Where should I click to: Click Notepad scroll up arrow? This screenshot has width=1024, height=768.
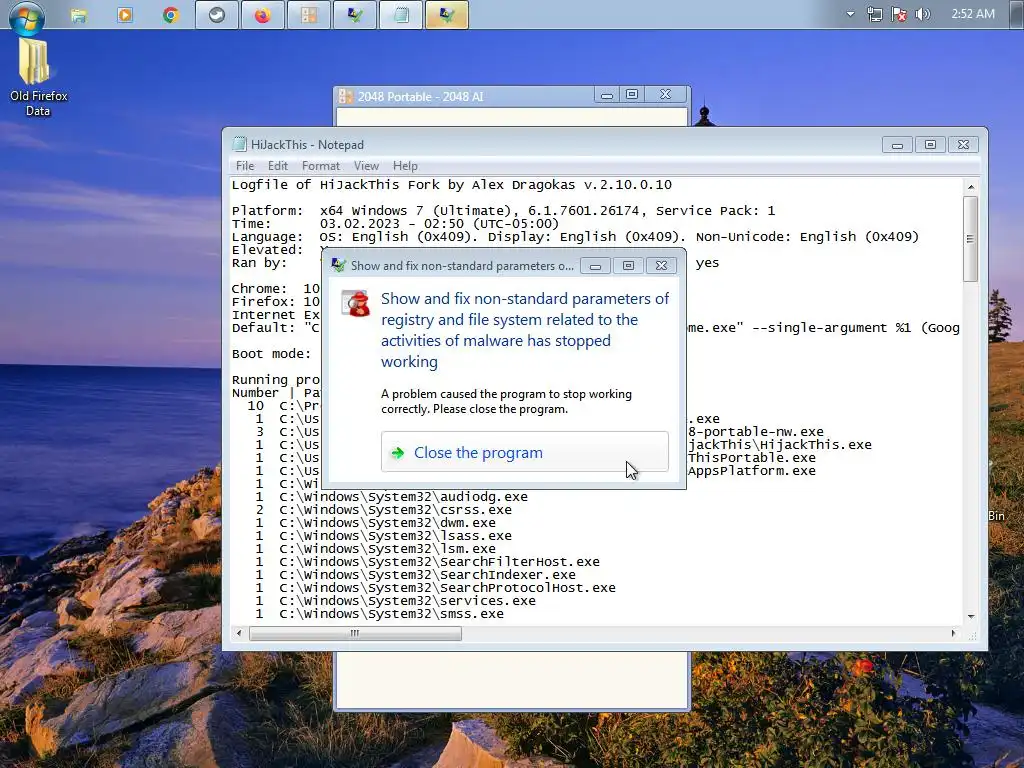pyautogui.click(x=970, y=187)
